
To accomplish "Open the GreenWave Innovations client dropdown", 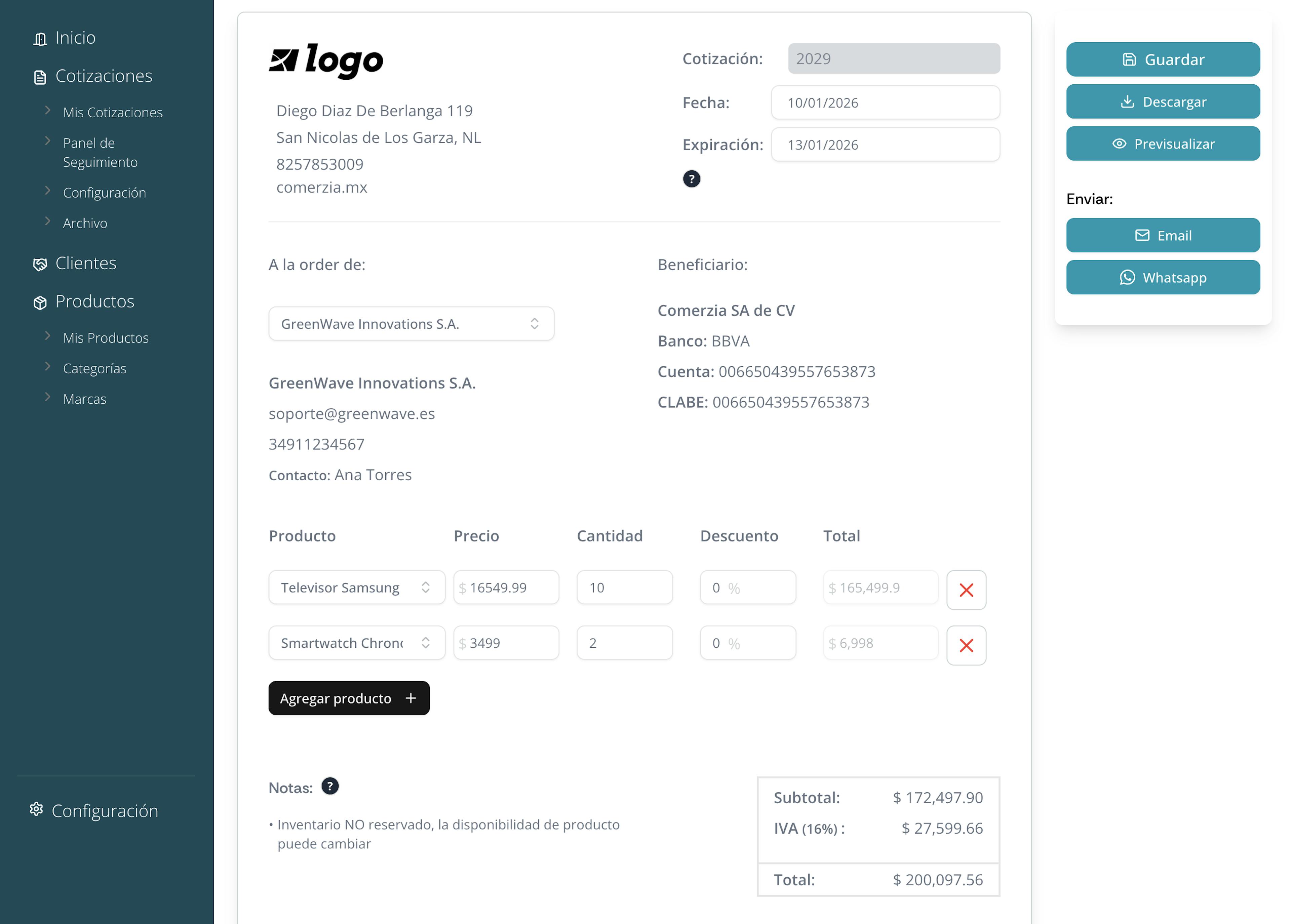I will click(x=411, y=324).
